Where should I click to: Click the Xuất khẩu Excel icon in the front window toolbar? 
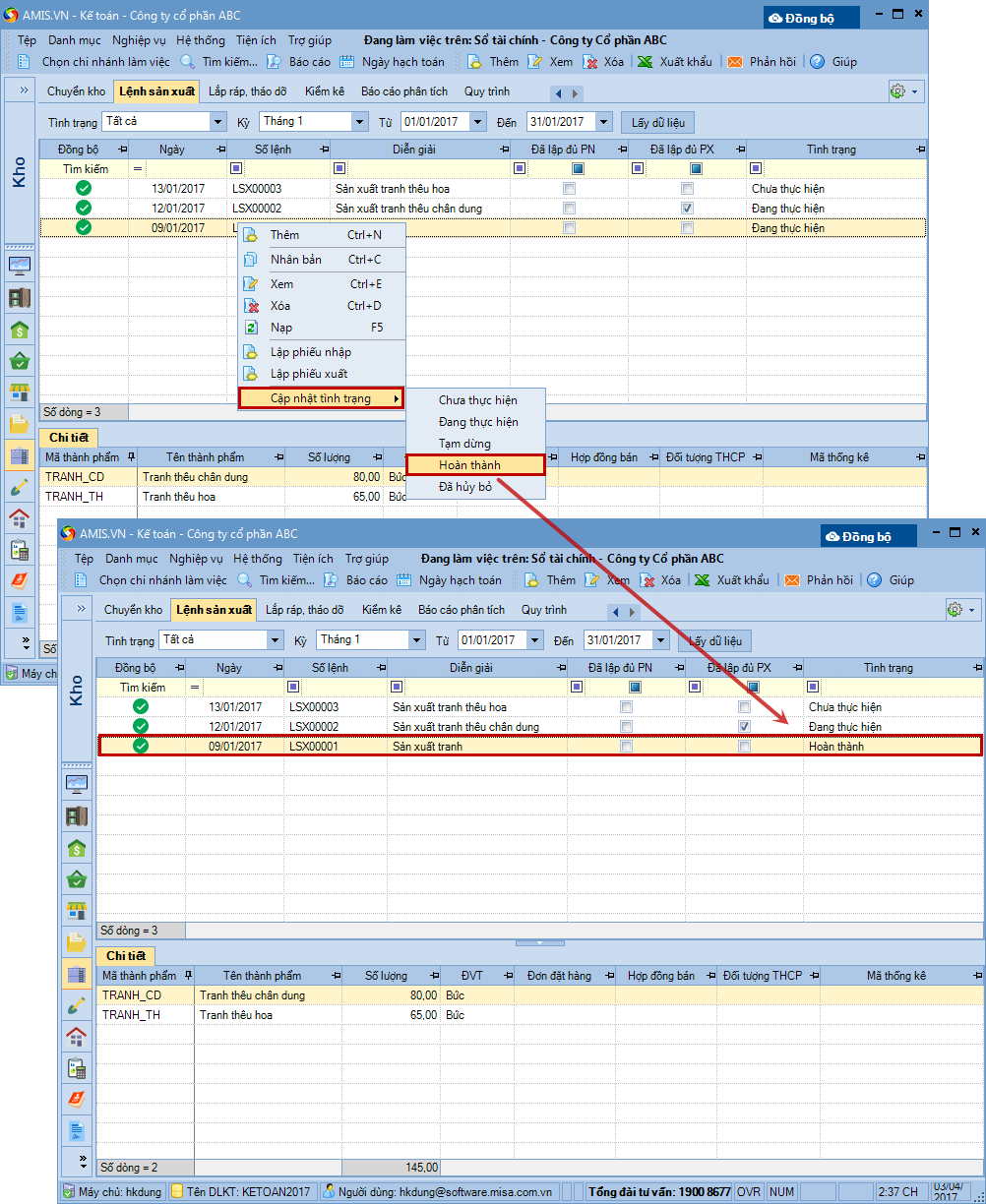702,580
